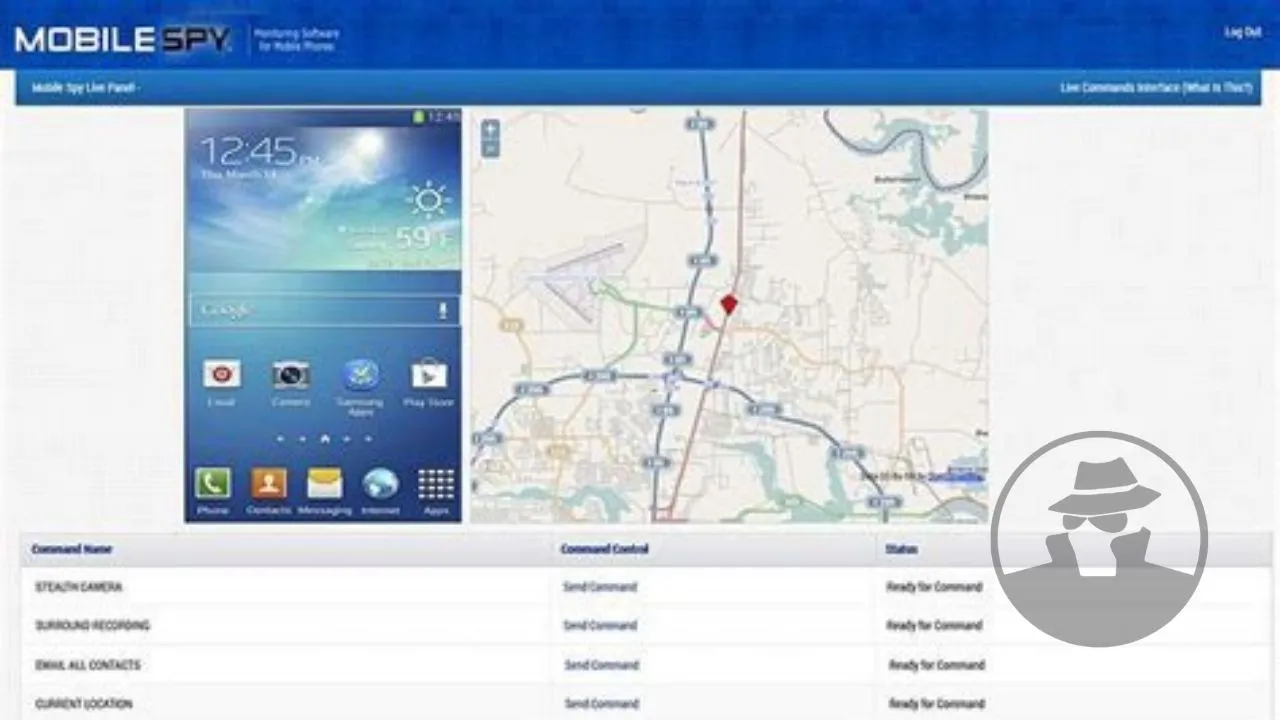This screenshot has height=720, width=1280.
Task: Click the Google search bar on phone
Action: coord(325,310)
